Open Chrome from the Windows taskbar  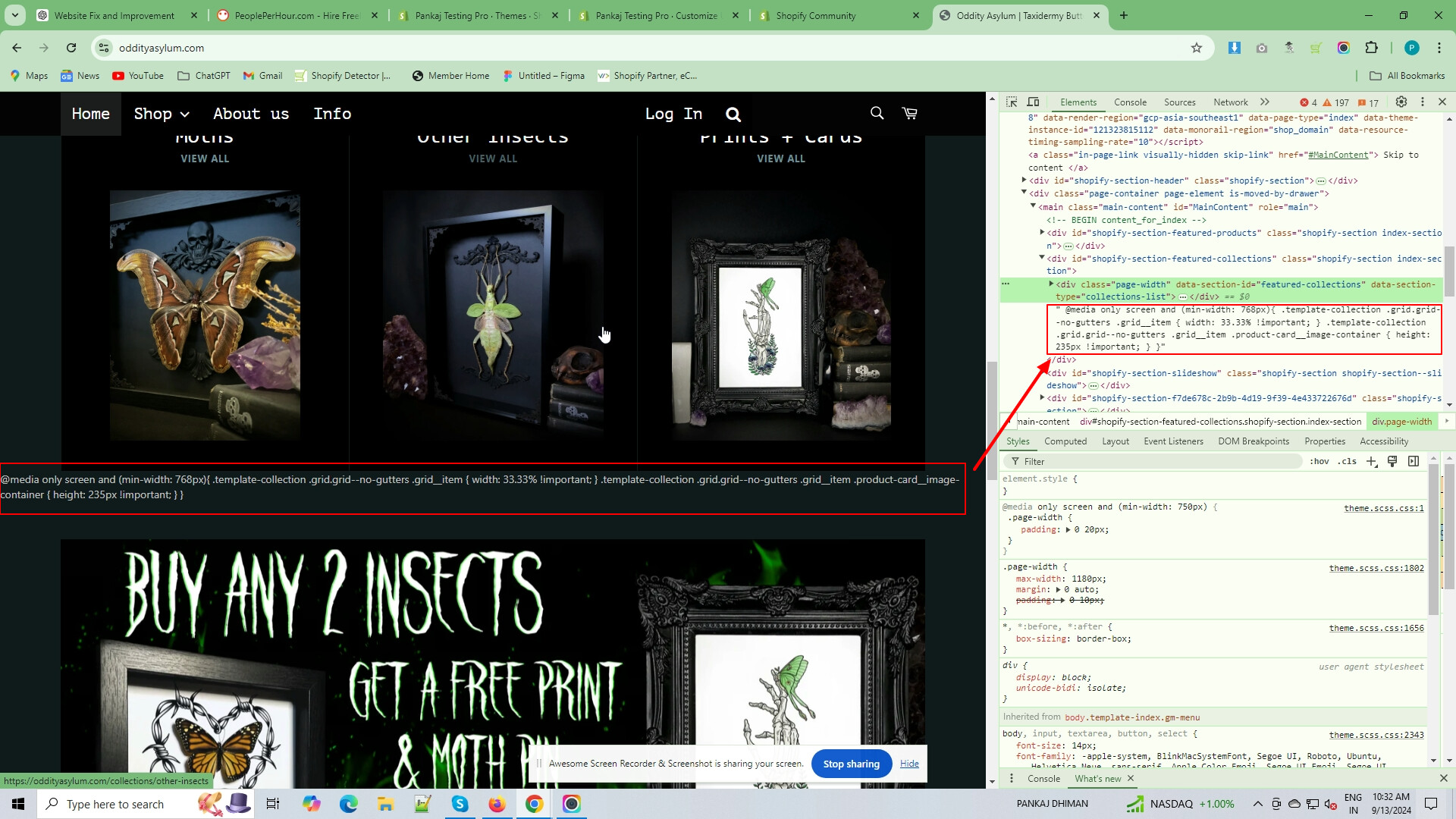point(535,804)
